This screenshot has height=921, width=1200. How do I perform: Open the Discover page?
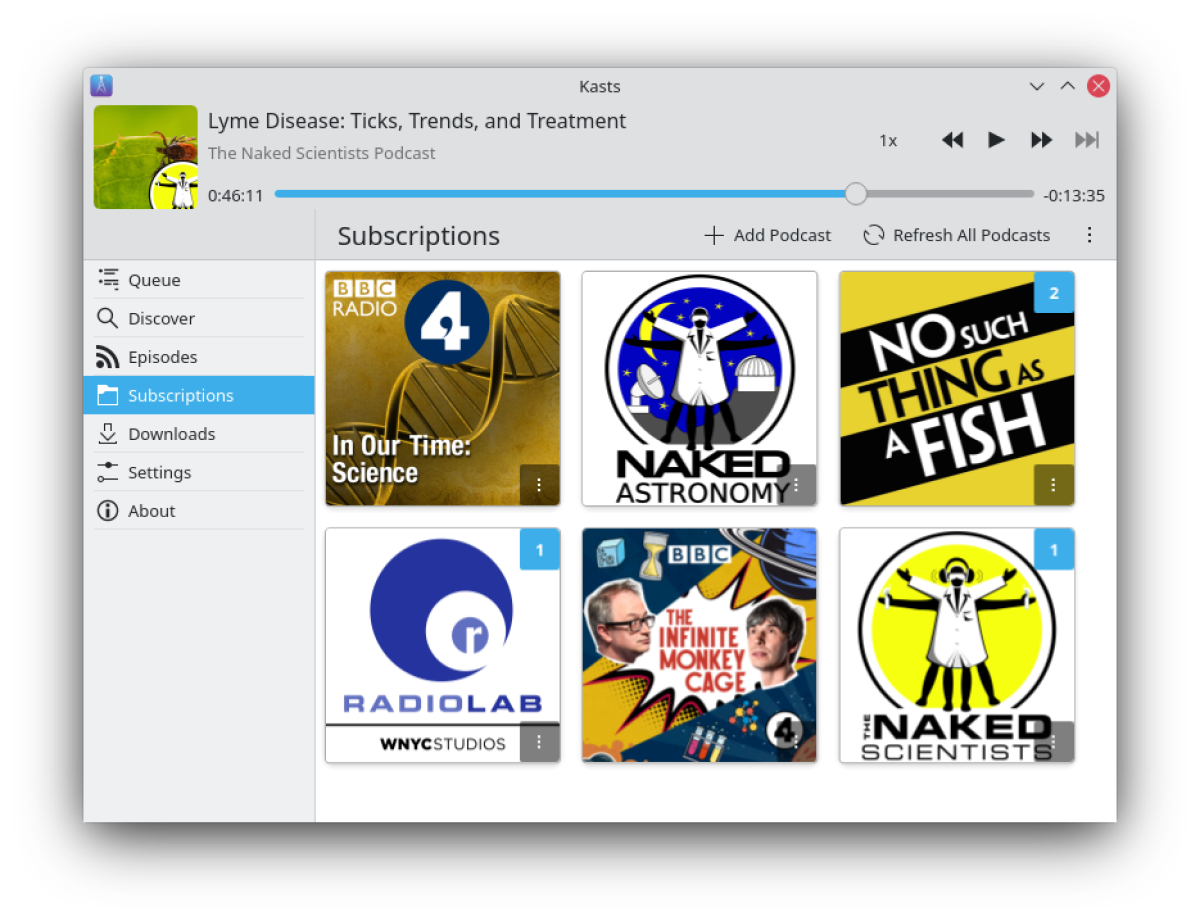pyautogui.click(x=199, y=318)
